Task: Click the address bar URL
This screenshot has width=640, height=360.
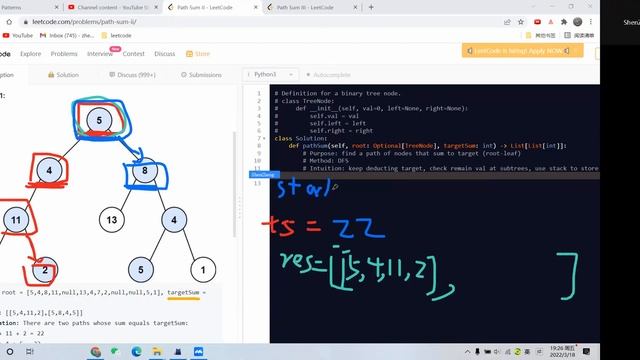Action: click(x=84, y=22)
